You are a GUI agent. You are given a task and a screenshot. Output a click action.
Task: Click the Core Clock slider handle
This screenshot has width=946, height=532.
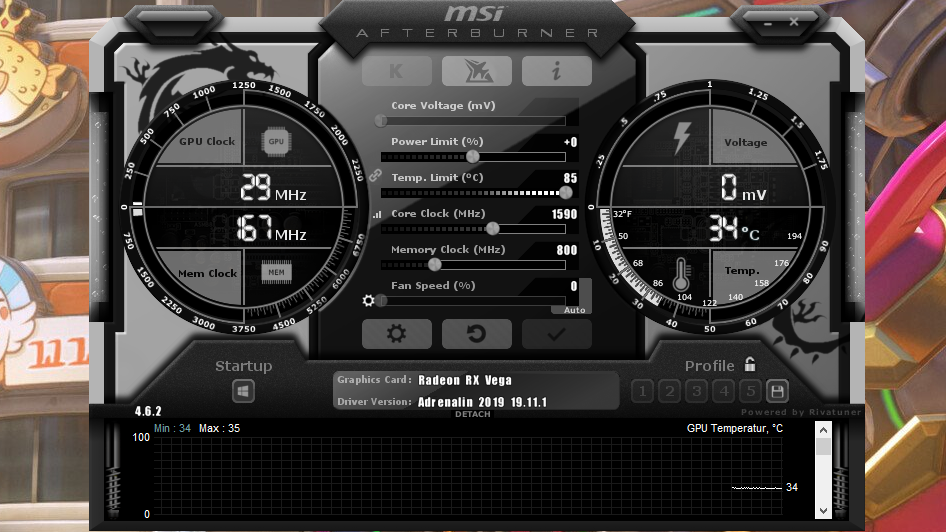[x=493, y=229]
